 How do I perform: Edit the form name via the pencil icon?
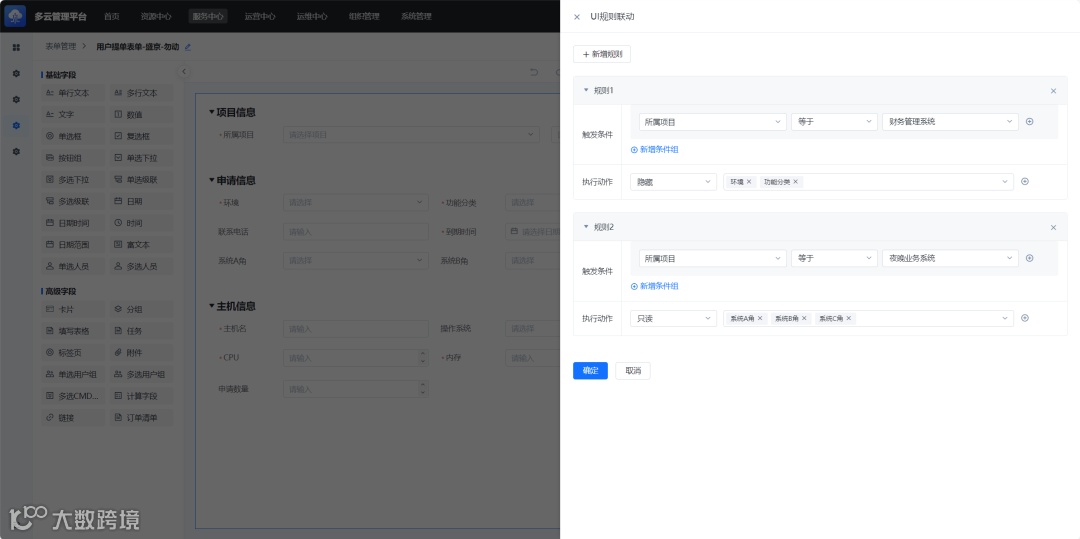[188, 47]
